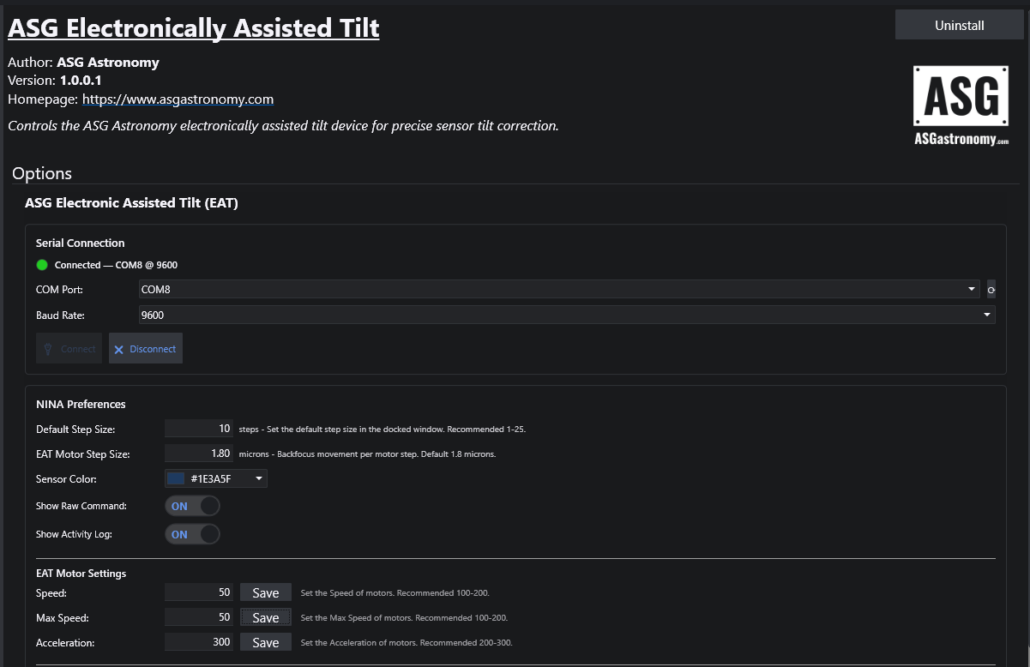Click the plug icon on Connect
1030x667 pixels.
48,349
